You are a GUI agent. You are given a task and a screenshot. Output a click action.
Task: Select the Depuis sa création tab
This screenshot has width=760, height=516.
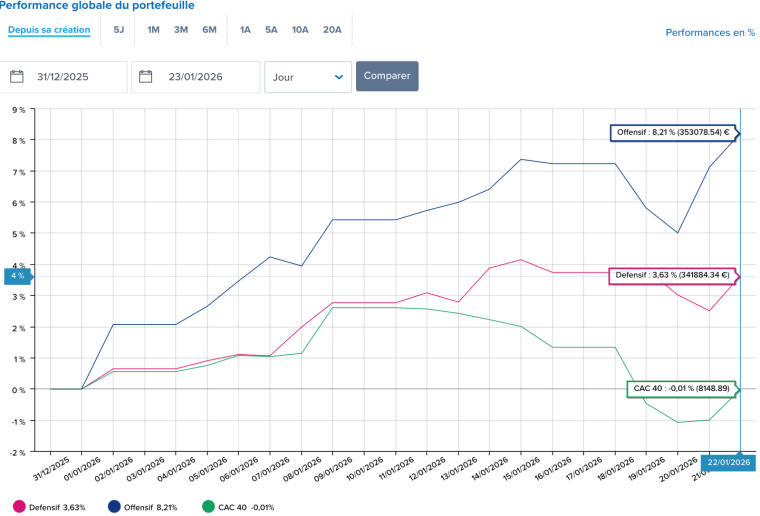point(49,30)
